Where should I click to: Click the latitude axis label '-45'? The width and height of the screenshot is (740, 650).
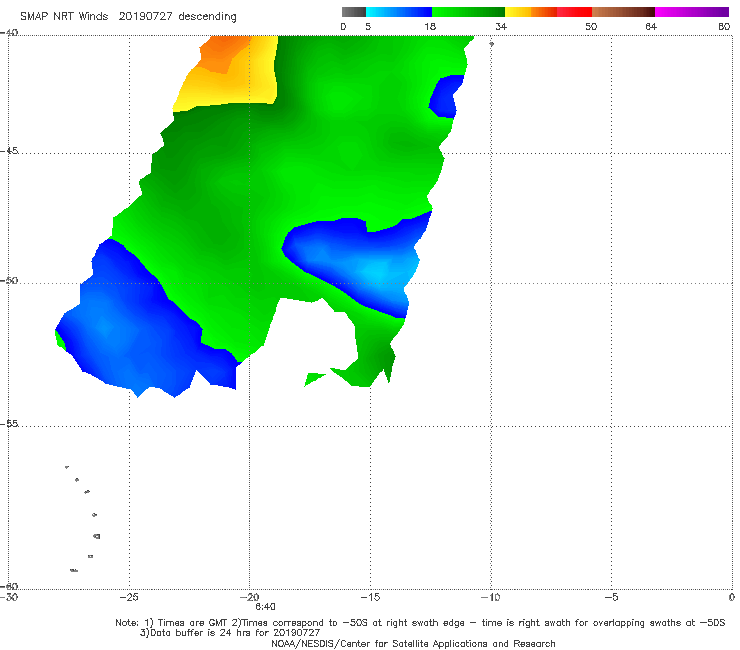click(9, 151)
